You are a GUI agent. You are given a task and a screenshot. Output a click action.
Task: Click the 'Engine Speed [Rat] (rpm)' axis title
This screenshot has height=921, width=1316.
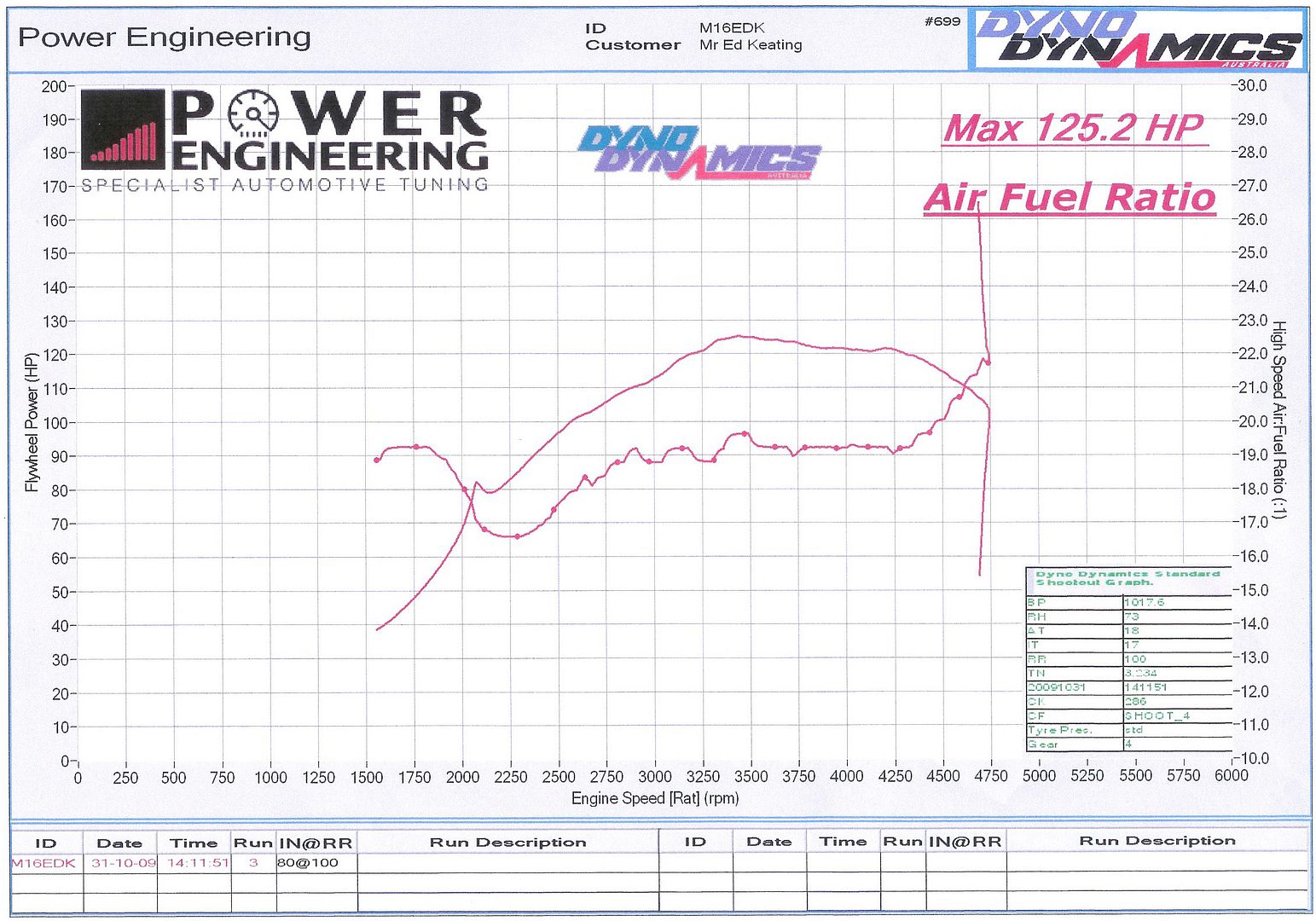point(655,798)
